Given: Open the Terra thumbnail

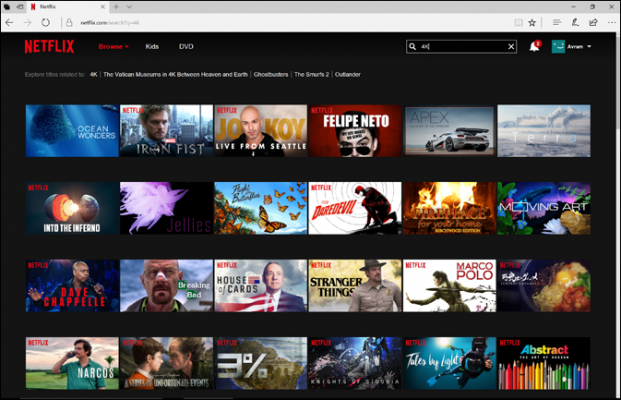Looking at the screenshot, I should pos(544,131).
